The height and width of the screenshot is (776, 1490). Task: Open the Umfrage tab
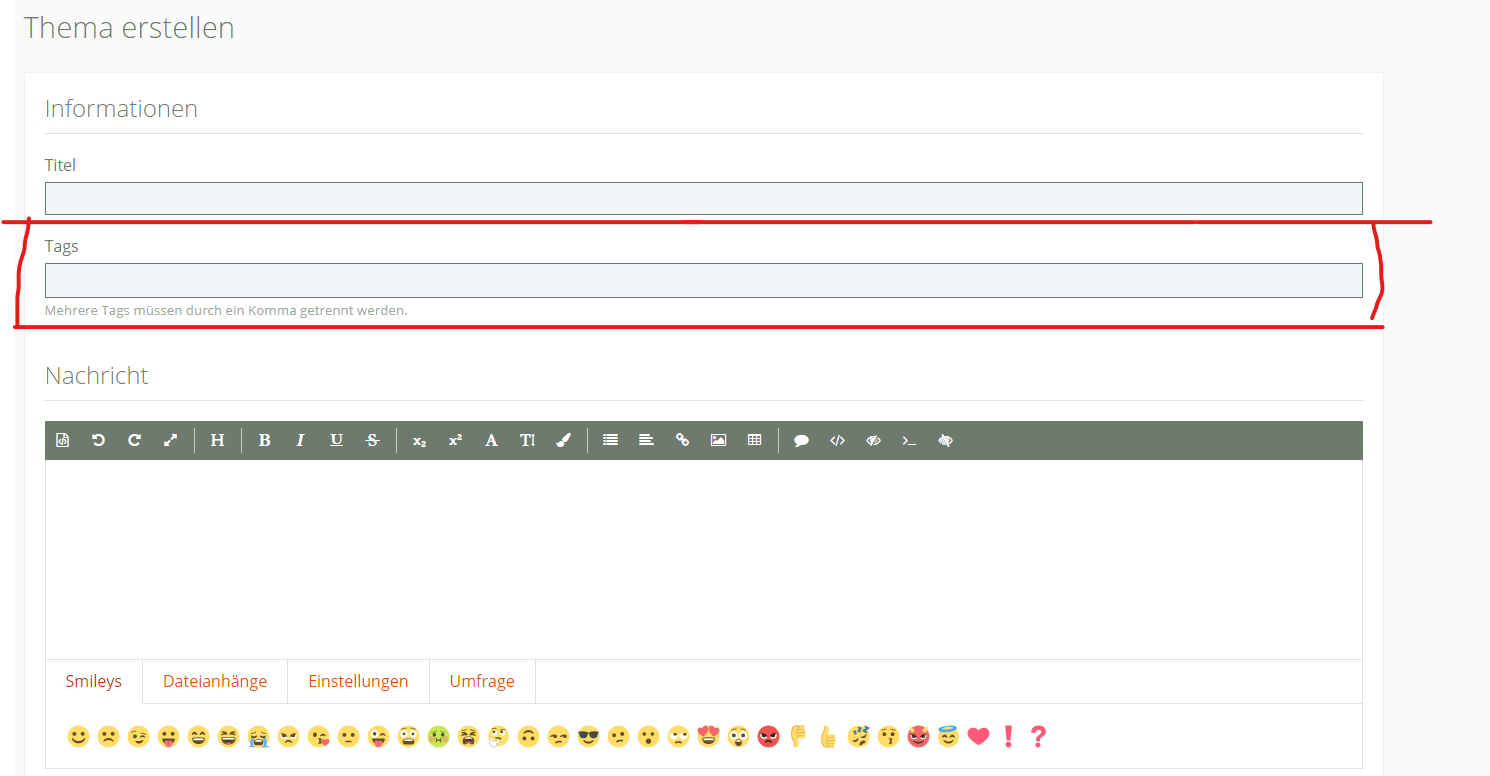(482, 681)
